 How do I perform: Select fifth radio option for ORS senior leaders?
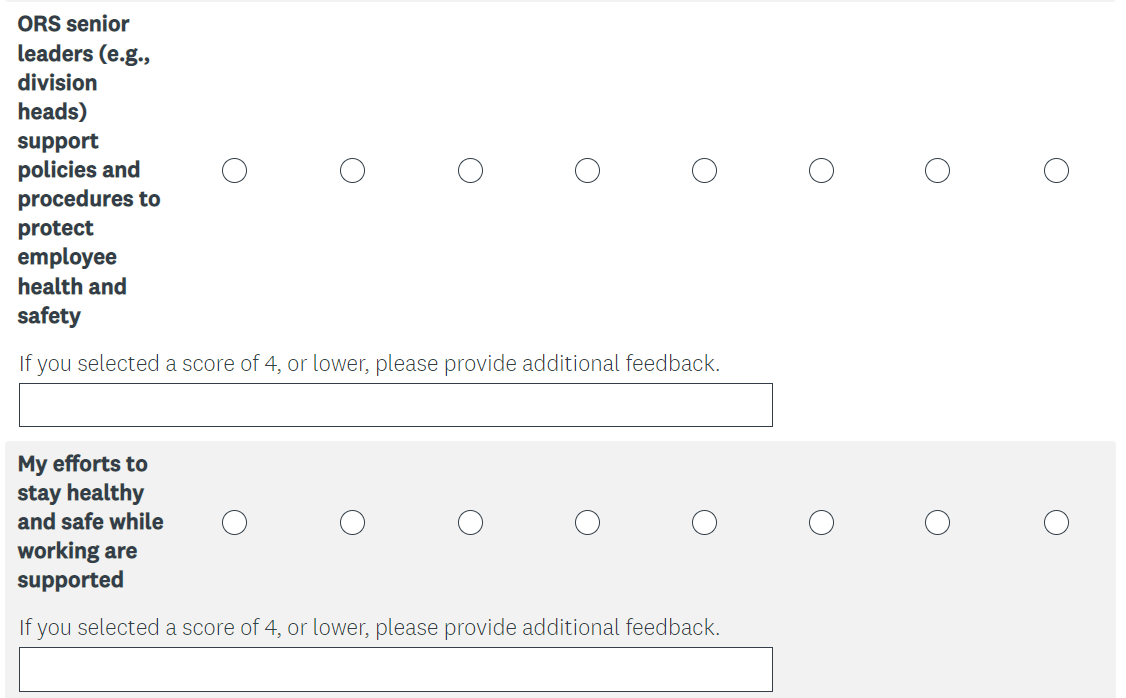pos(704,171)
